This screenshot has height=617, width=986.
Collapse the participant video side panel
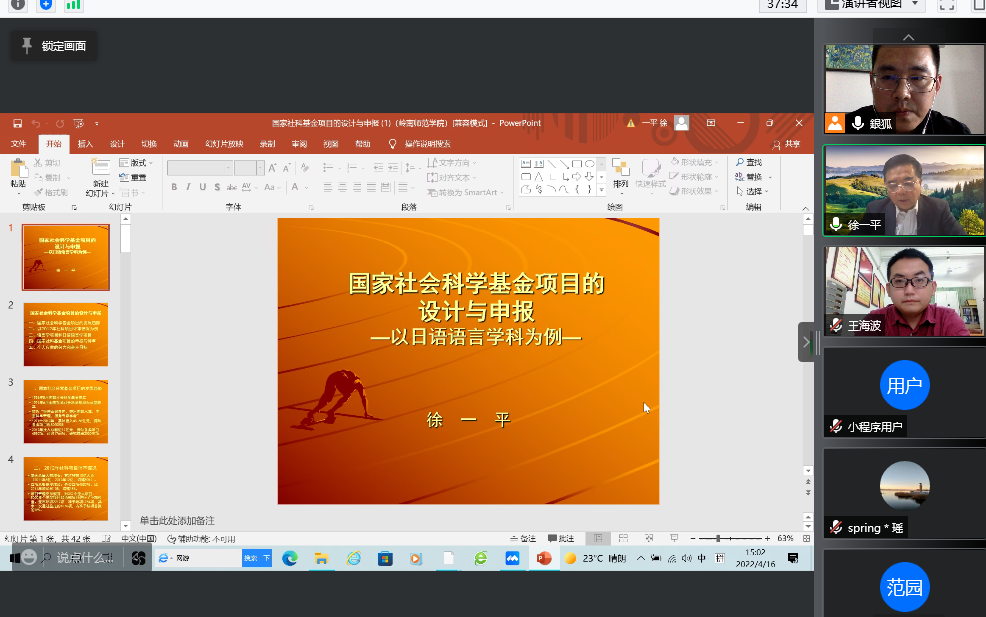[806, 342]
